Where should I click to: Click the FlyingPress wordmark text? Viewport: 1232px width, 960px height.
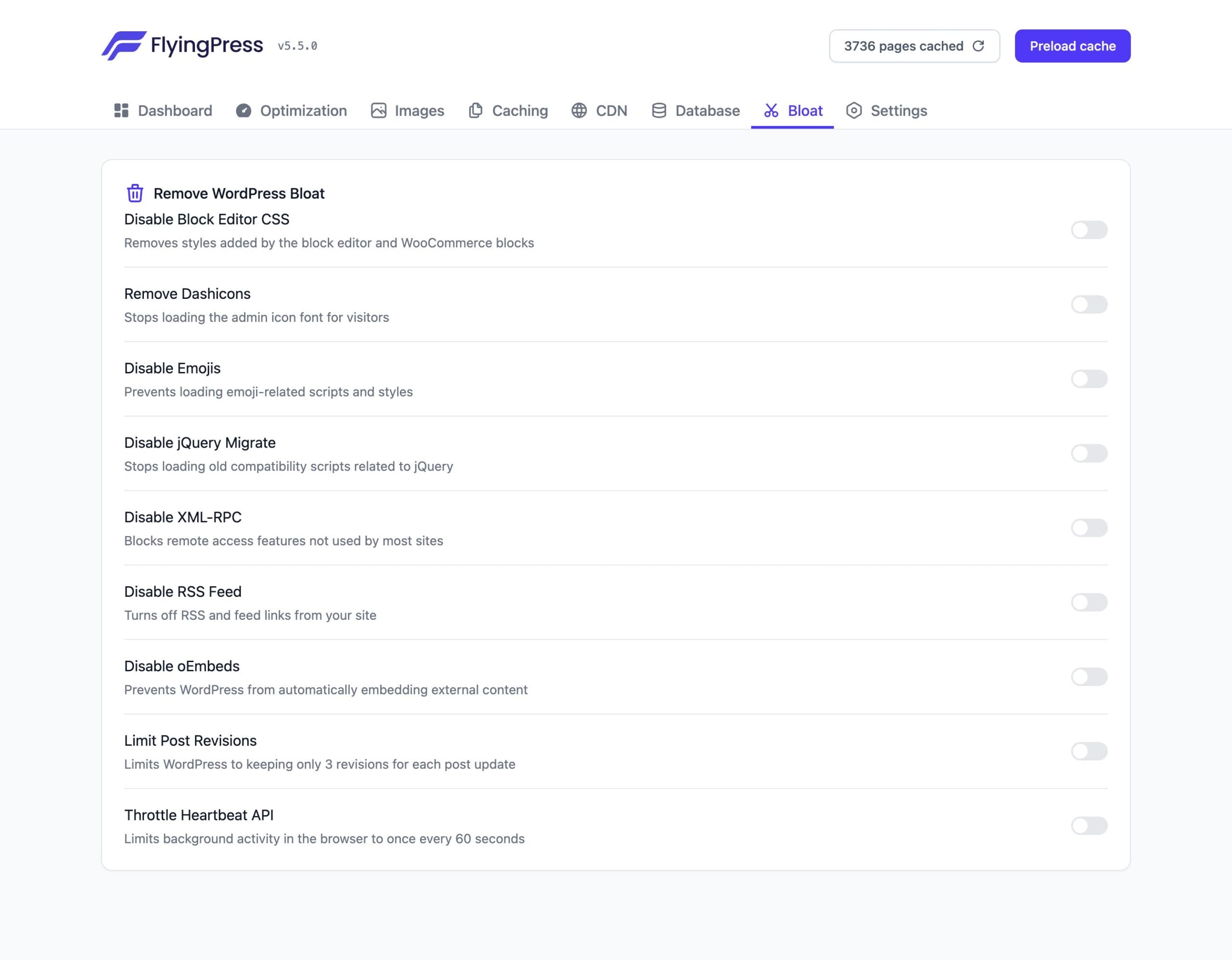pyautogui.click(x=206, y=45)
